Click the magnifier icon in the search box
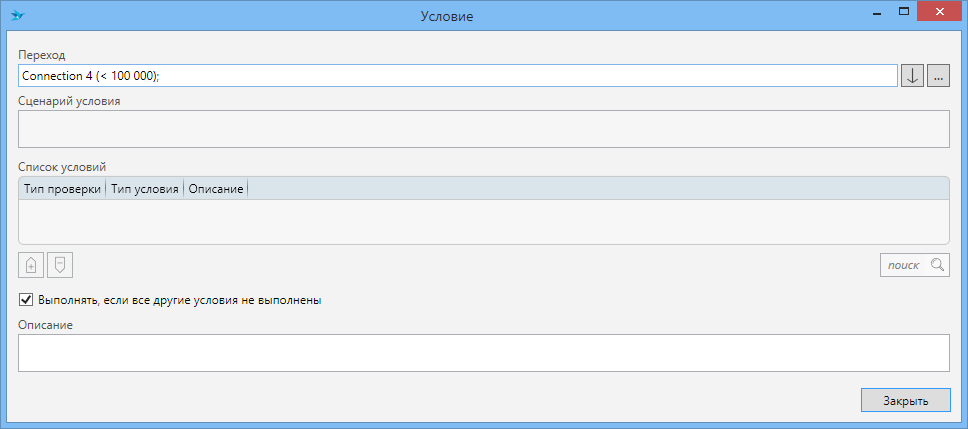The width and height of the screenshot is (968, 429). tap(937, 265)
